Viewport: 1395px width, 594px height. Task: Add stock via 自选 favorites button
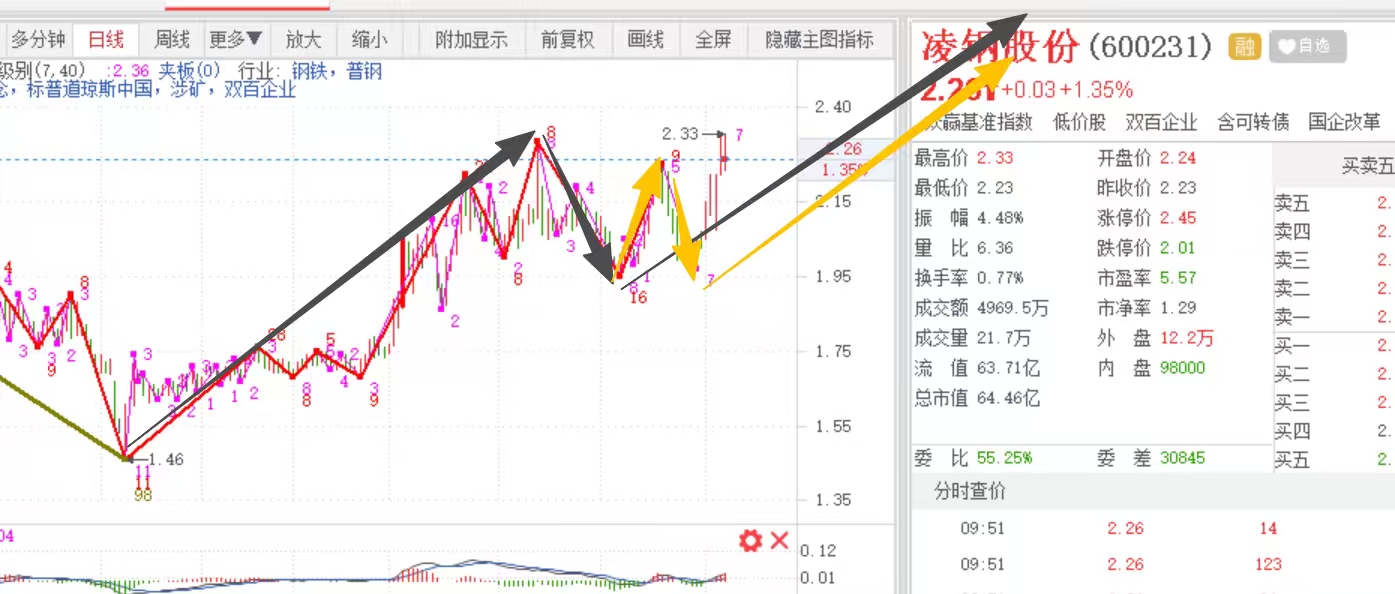(1307, 46)
